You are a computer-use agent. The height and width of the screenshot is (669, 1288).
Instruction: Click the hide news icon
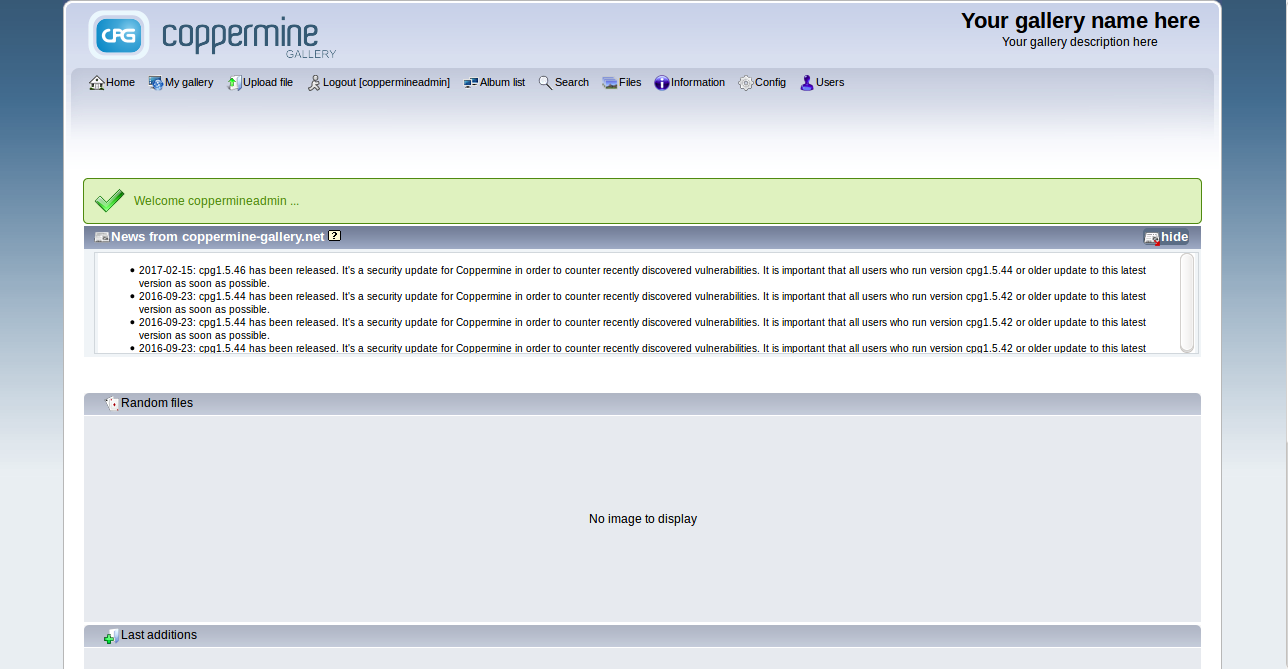point(1152,238)
